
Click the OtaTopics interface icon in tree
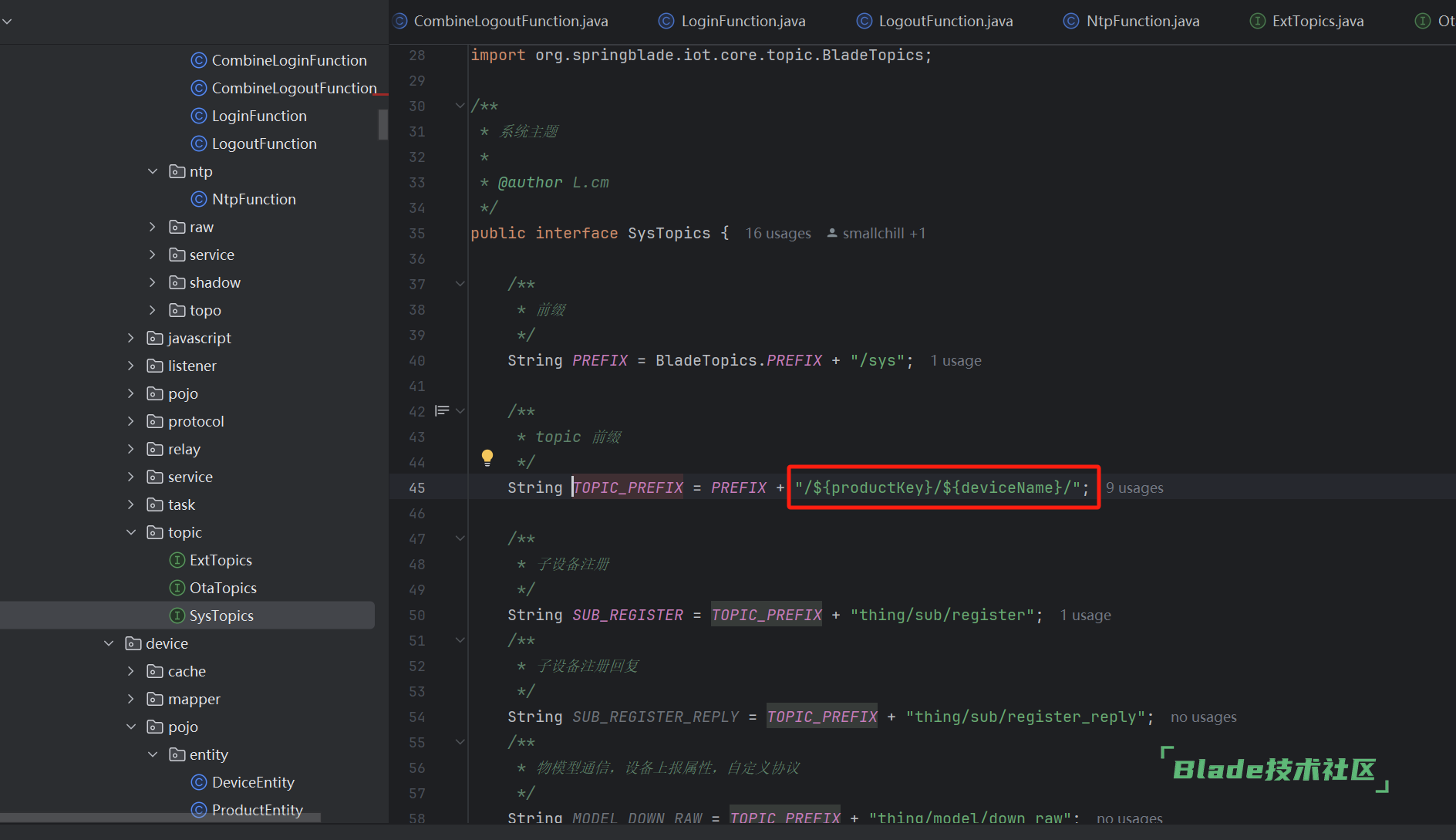177,588
